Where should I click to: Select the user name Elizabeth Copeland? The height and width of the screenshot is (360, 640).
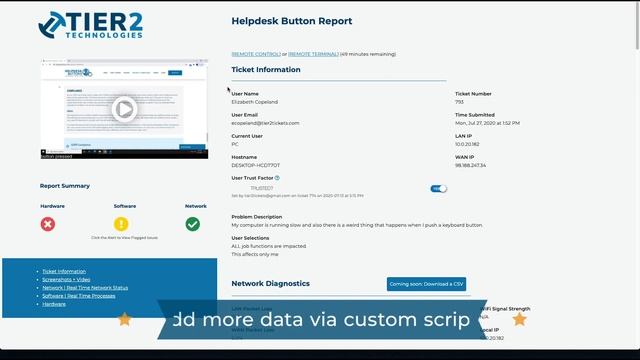click(x=255, y=102)
